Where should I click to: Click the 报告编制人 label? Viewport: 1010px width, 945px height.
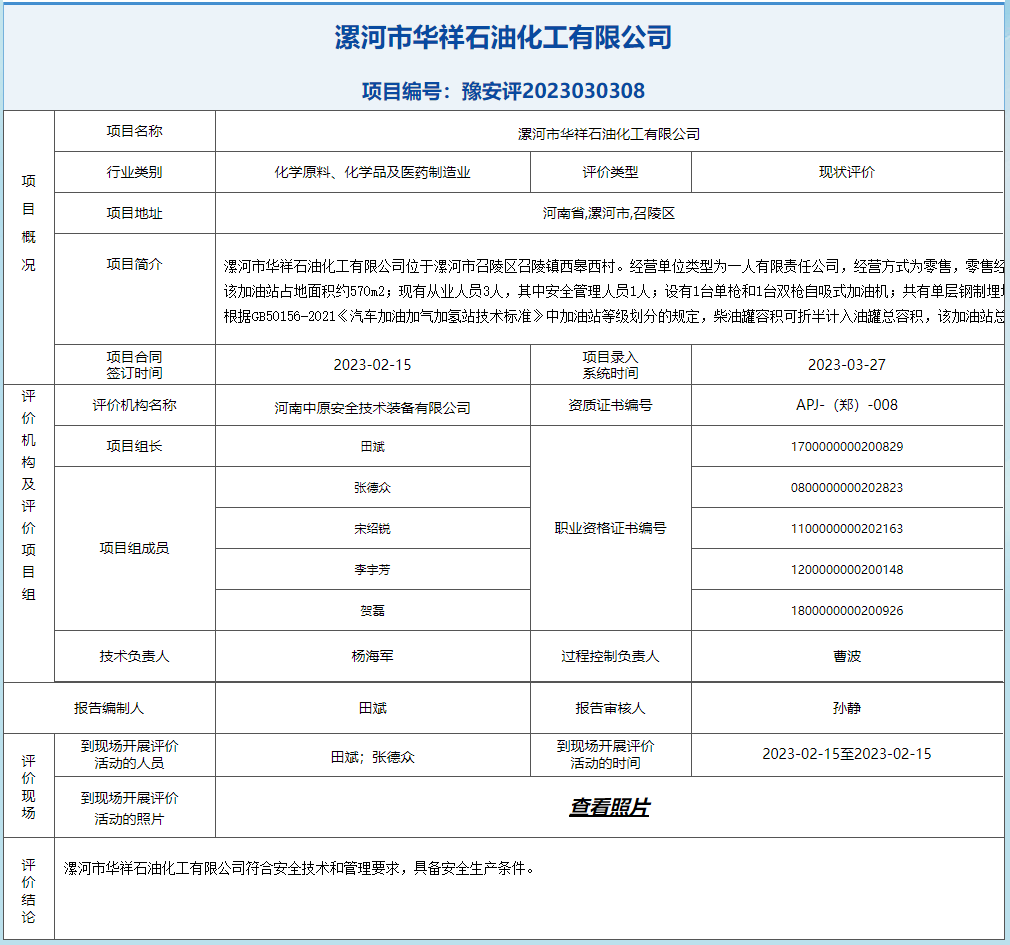[109, 708]
